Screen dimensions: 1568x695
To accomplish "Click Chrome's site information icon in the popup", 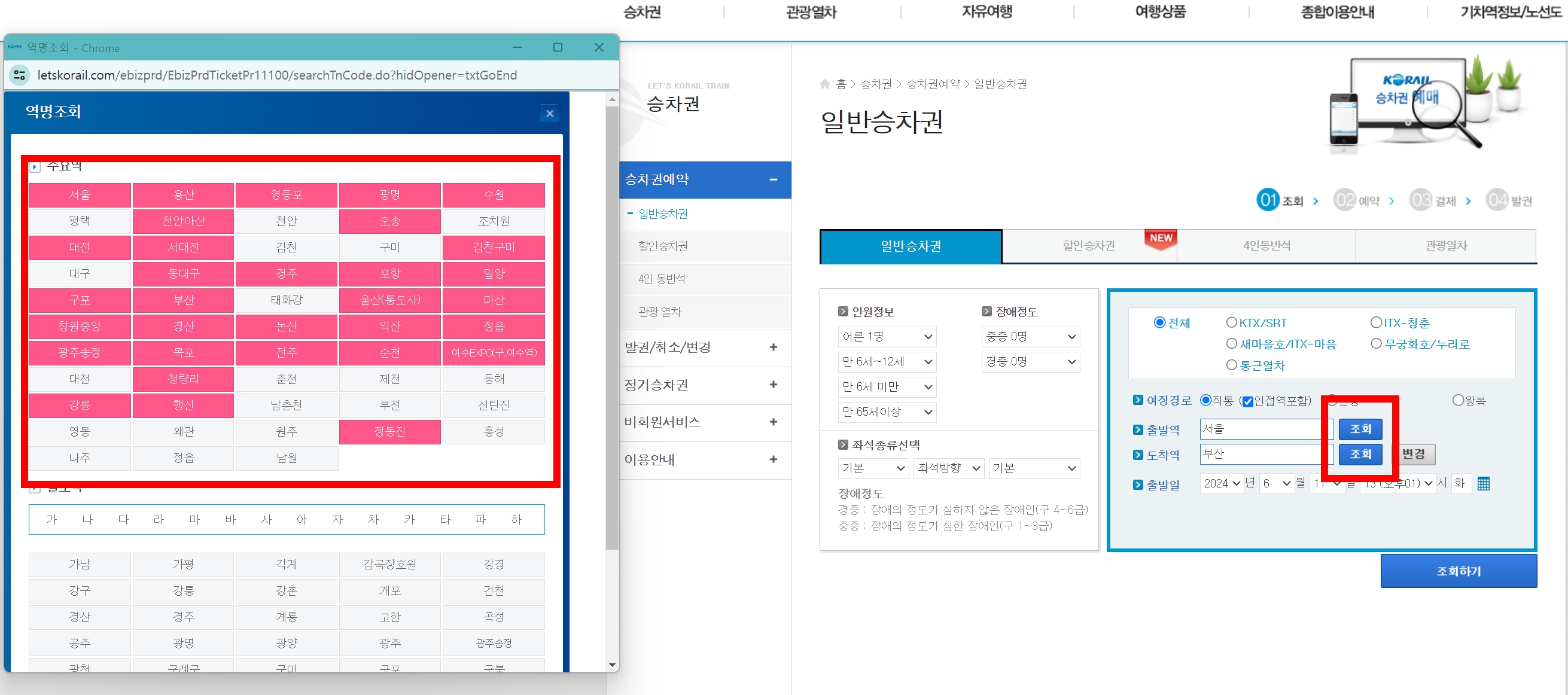I will (19, 75).
